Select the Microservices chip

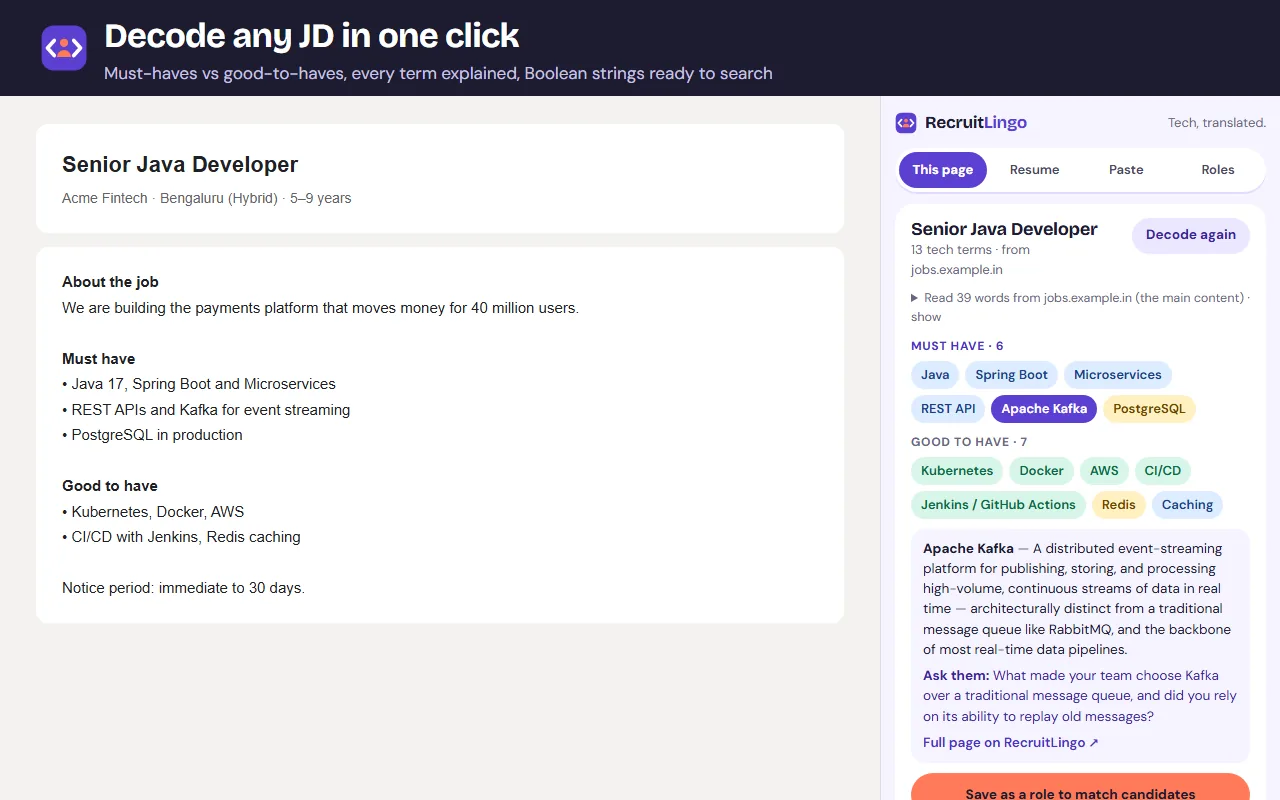(1118, 375)
